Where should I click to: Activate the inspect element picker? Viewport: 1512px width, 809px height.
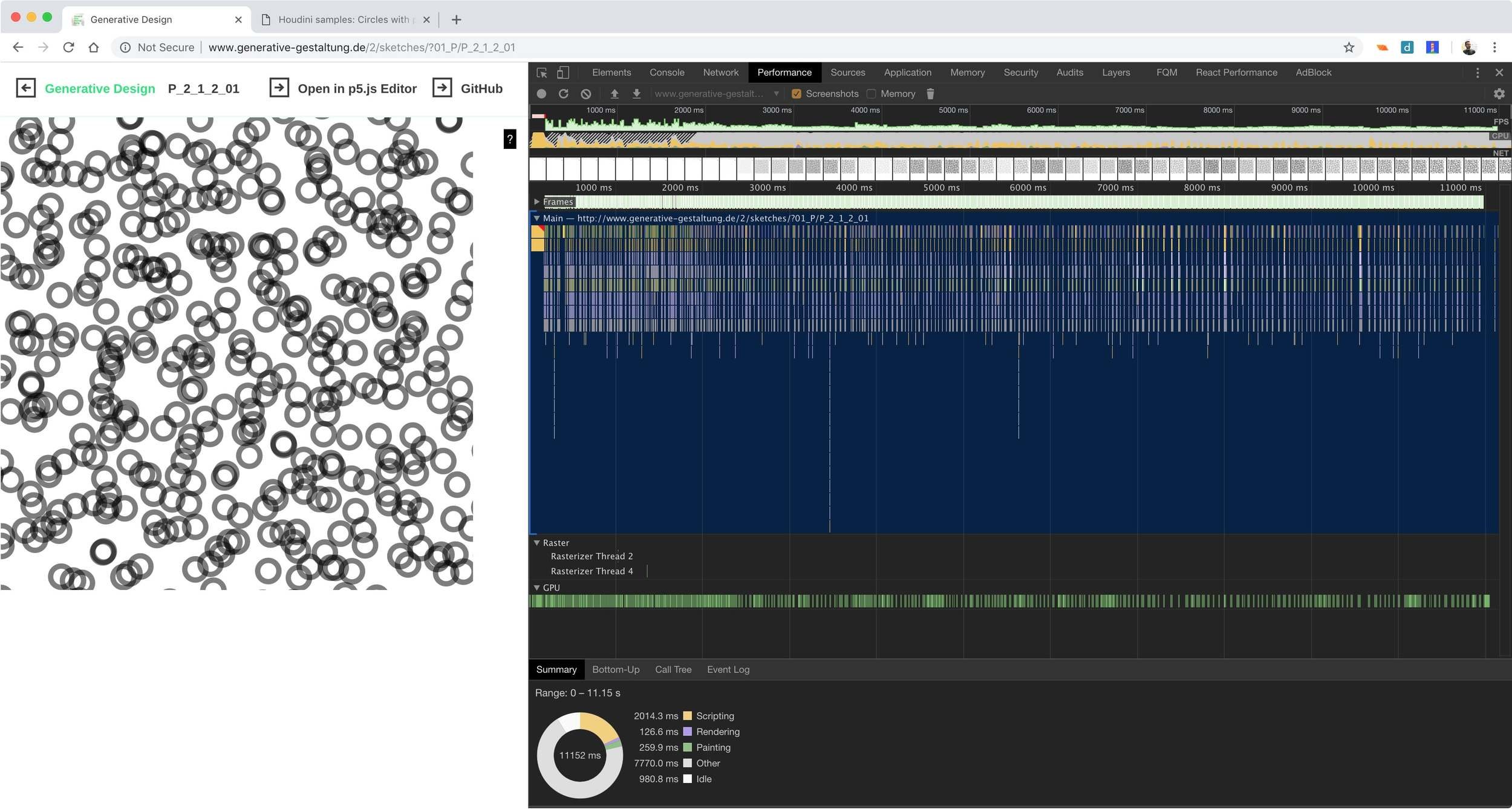542,73
